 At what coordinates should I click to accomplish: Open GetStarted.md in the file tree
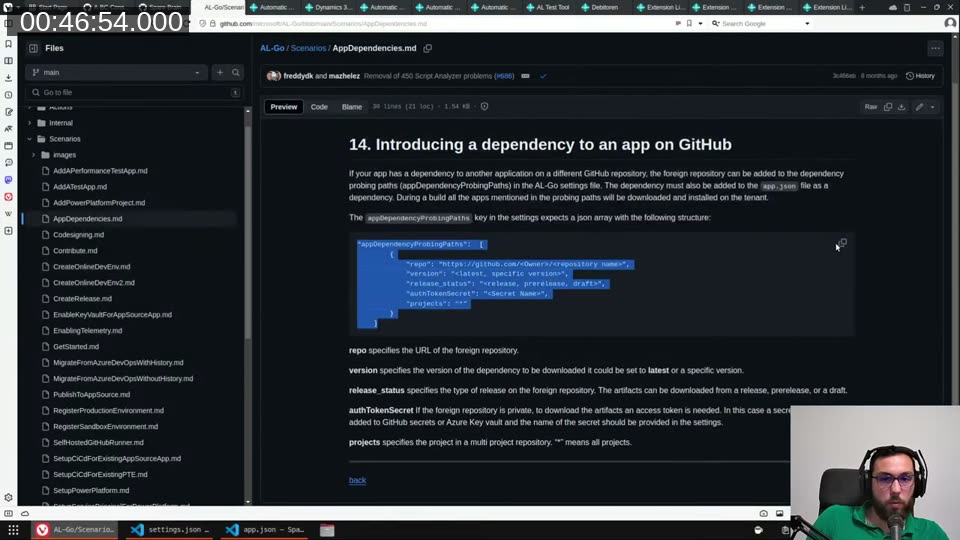pyautogui.click(x=76, y=347)
